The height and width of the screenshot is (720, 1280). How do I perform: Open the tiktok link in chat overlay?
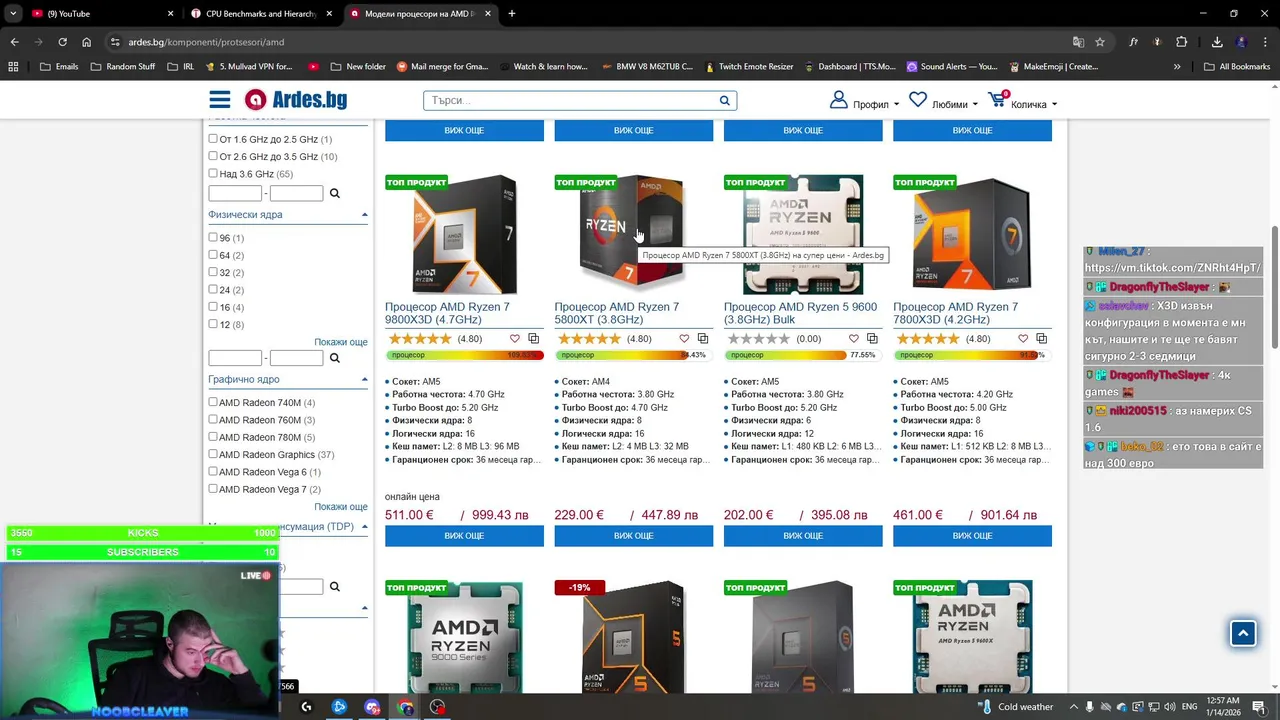click(x=1172, y=268)
